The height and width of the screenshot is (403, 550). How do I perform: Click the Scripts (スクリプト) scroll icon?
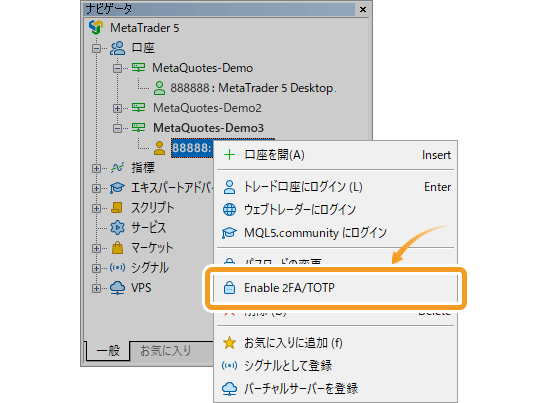[x=117, y=208]
